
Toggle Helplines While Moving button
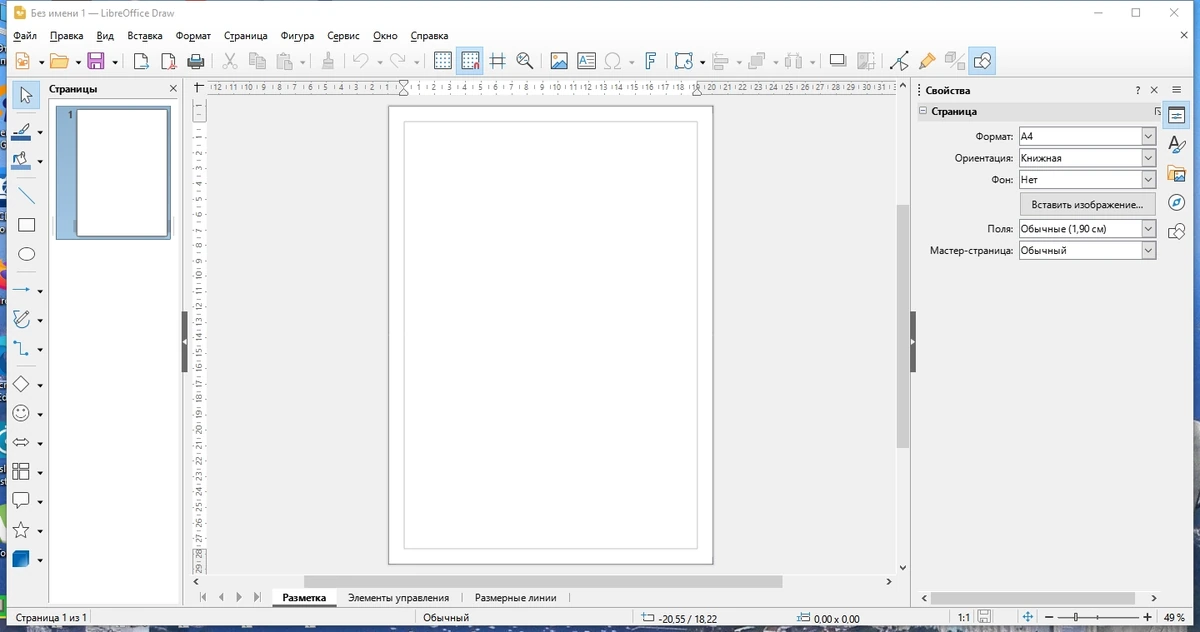point(497,61)
